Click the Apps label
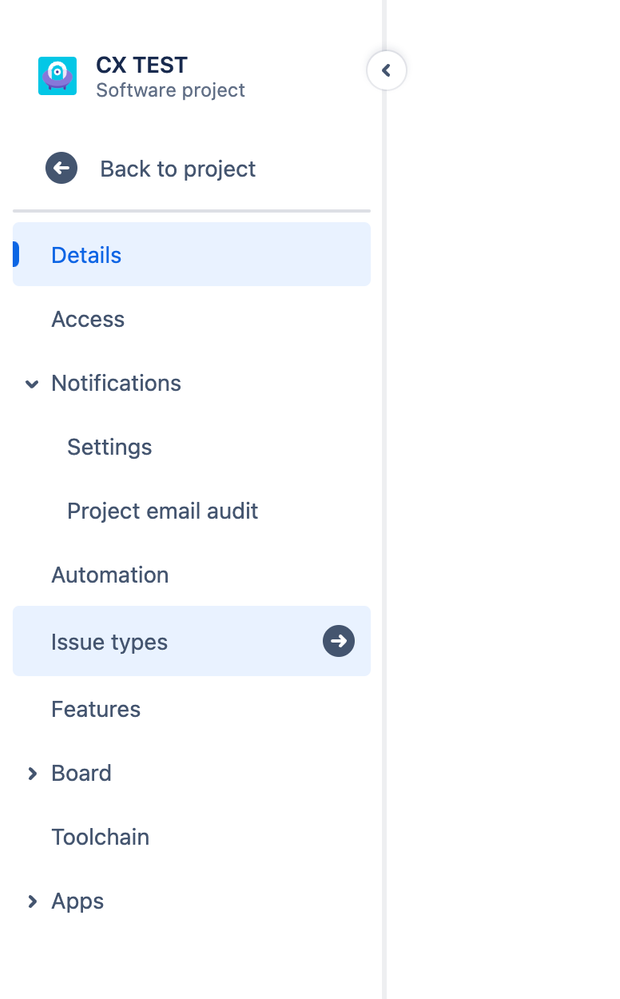Image resolution: width=620 pixels, height=999 pixels. click(77, 901)
